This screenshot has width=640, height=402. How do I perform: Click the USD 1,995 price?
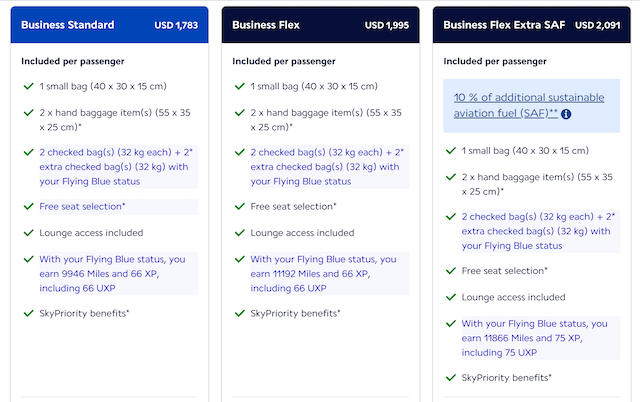pos(389,23)
